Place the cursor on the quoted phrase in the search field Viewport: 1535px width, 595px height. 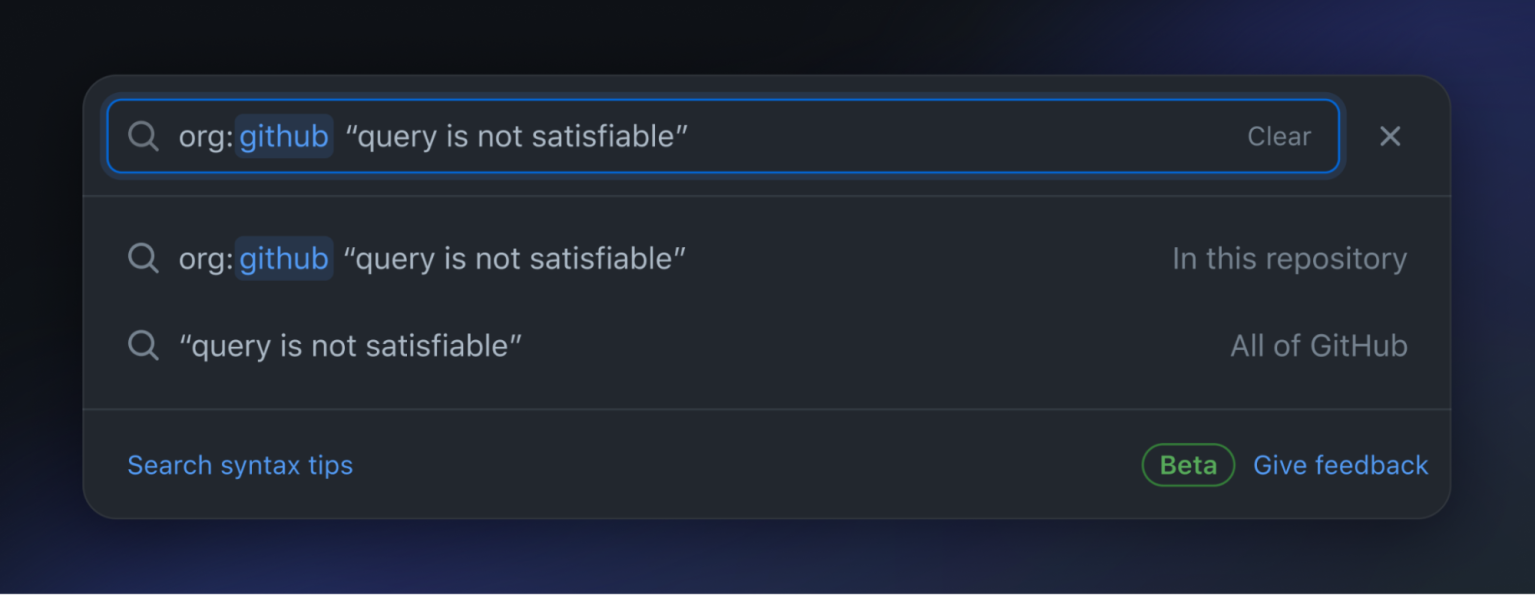pyautogui.click(x=516, y=137)
